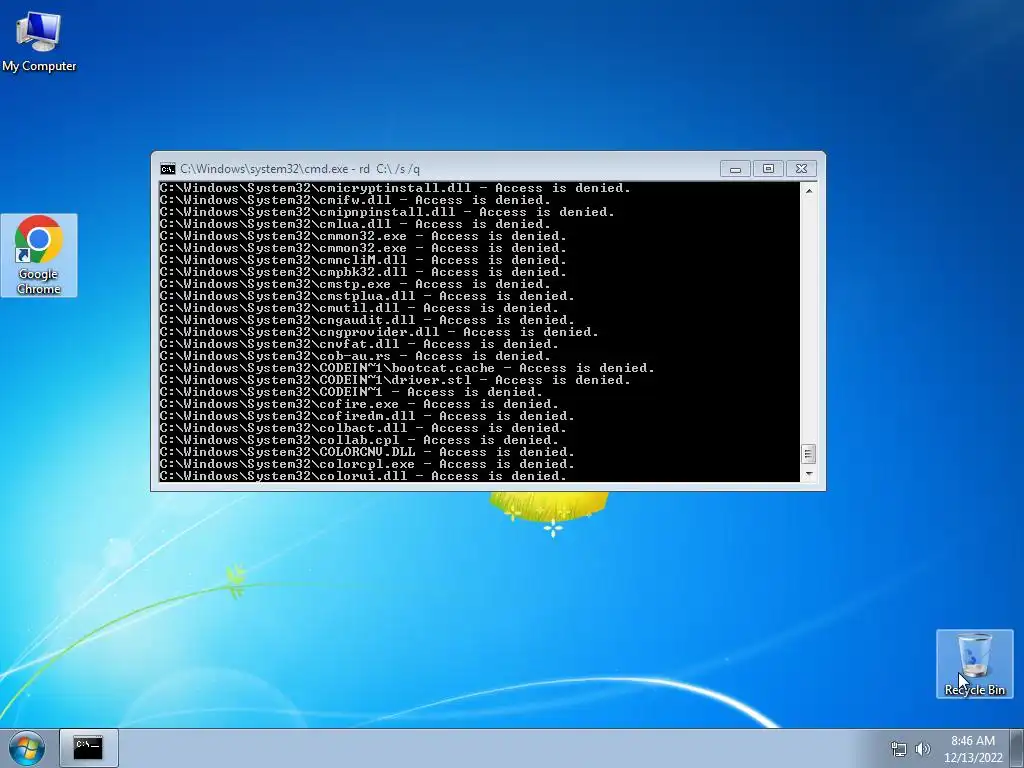Screen dimensions: 1024x768
Task: Close the cmd.exe window
Action: coord(801,169)
